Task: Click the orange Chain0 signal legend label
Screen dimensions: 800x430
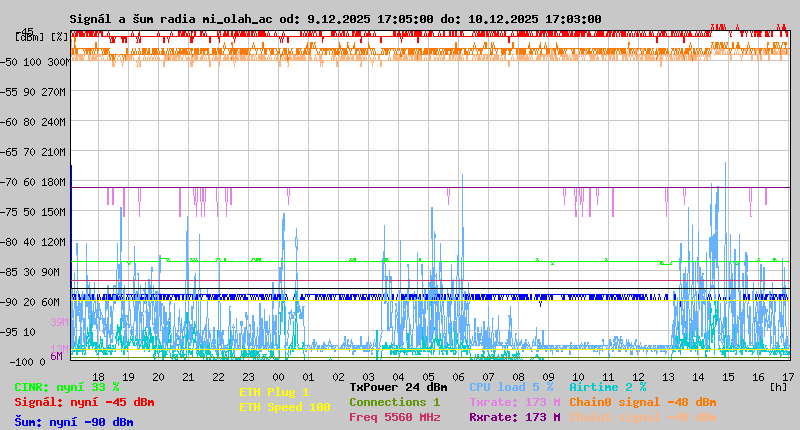Action: tap(642, 402)
